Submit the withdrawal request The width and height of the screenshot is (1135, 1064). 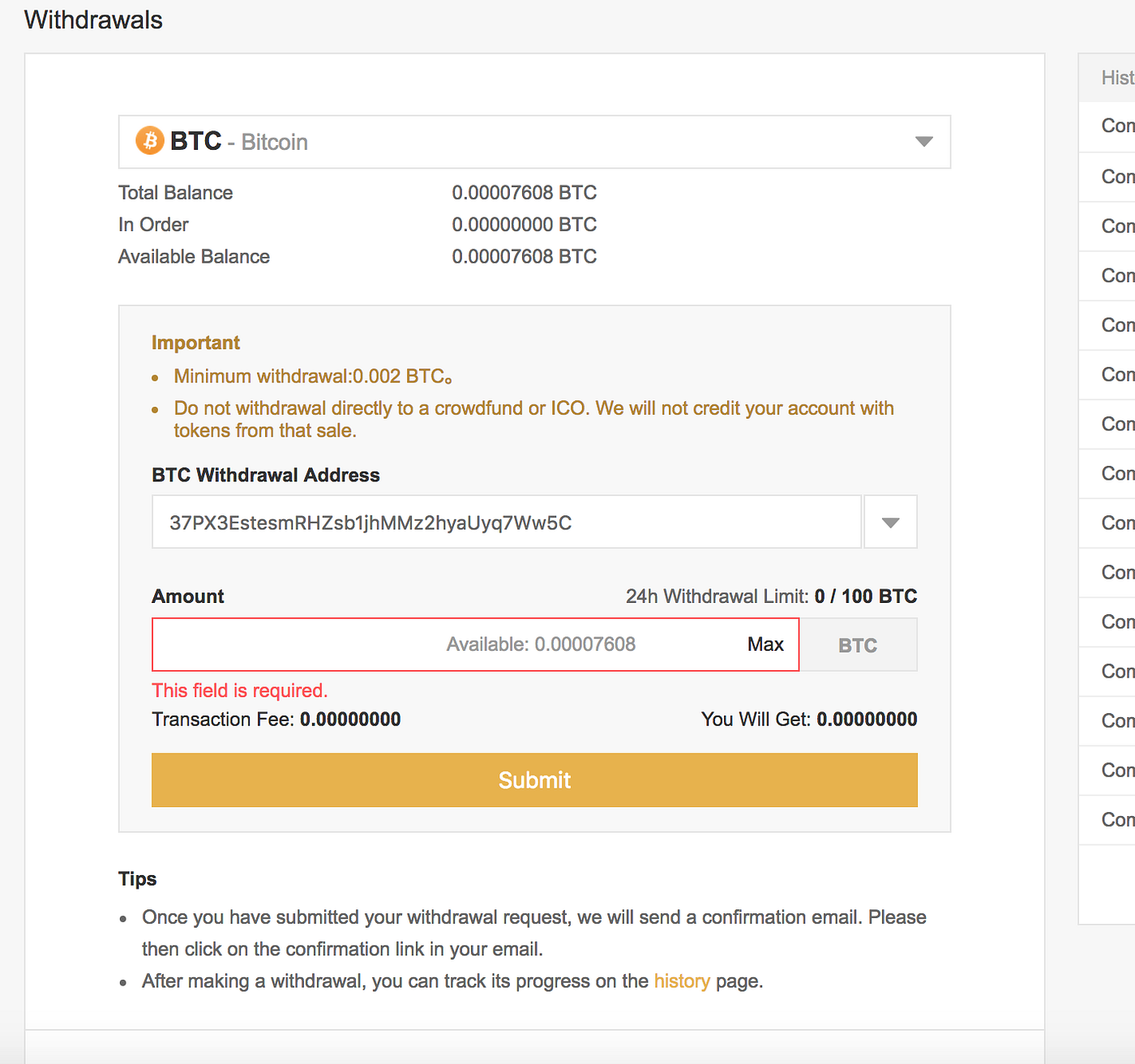tap(534, 780)
